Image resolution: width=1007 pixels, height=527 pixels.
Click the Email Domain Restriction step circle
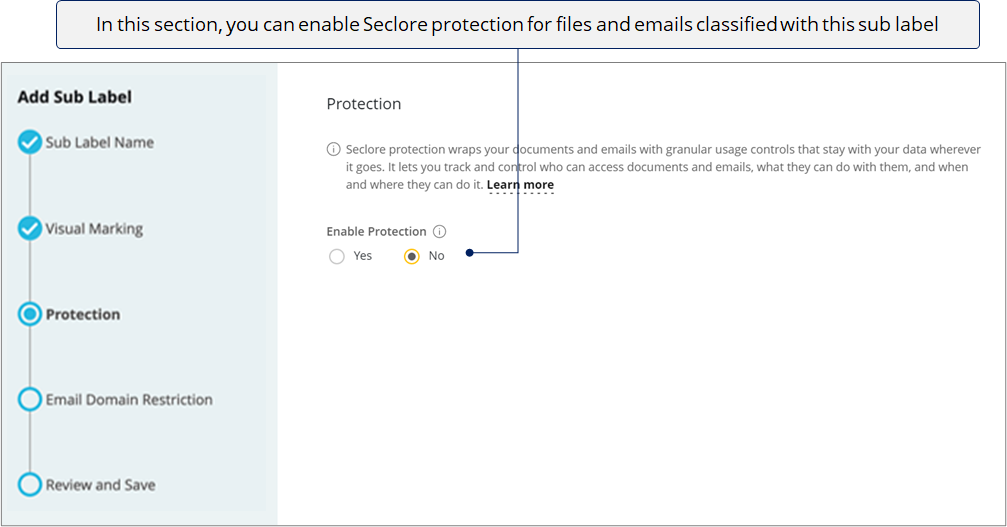[x=30, y=399]
